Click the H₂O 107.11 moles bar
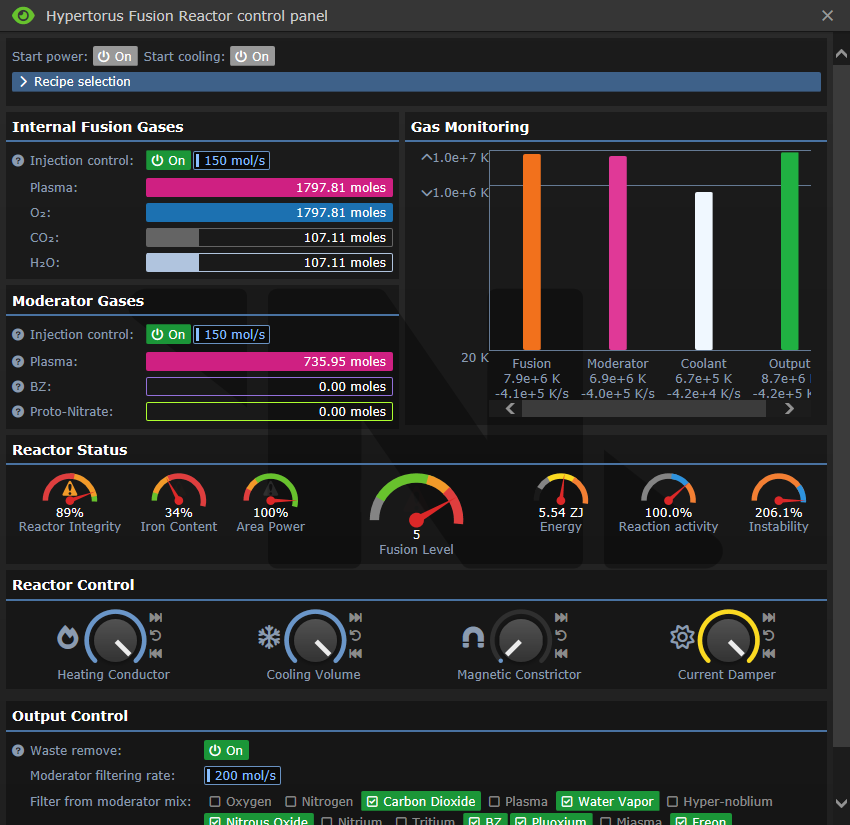Viewport: 850px width, 825px height. [x=269, y=262]
